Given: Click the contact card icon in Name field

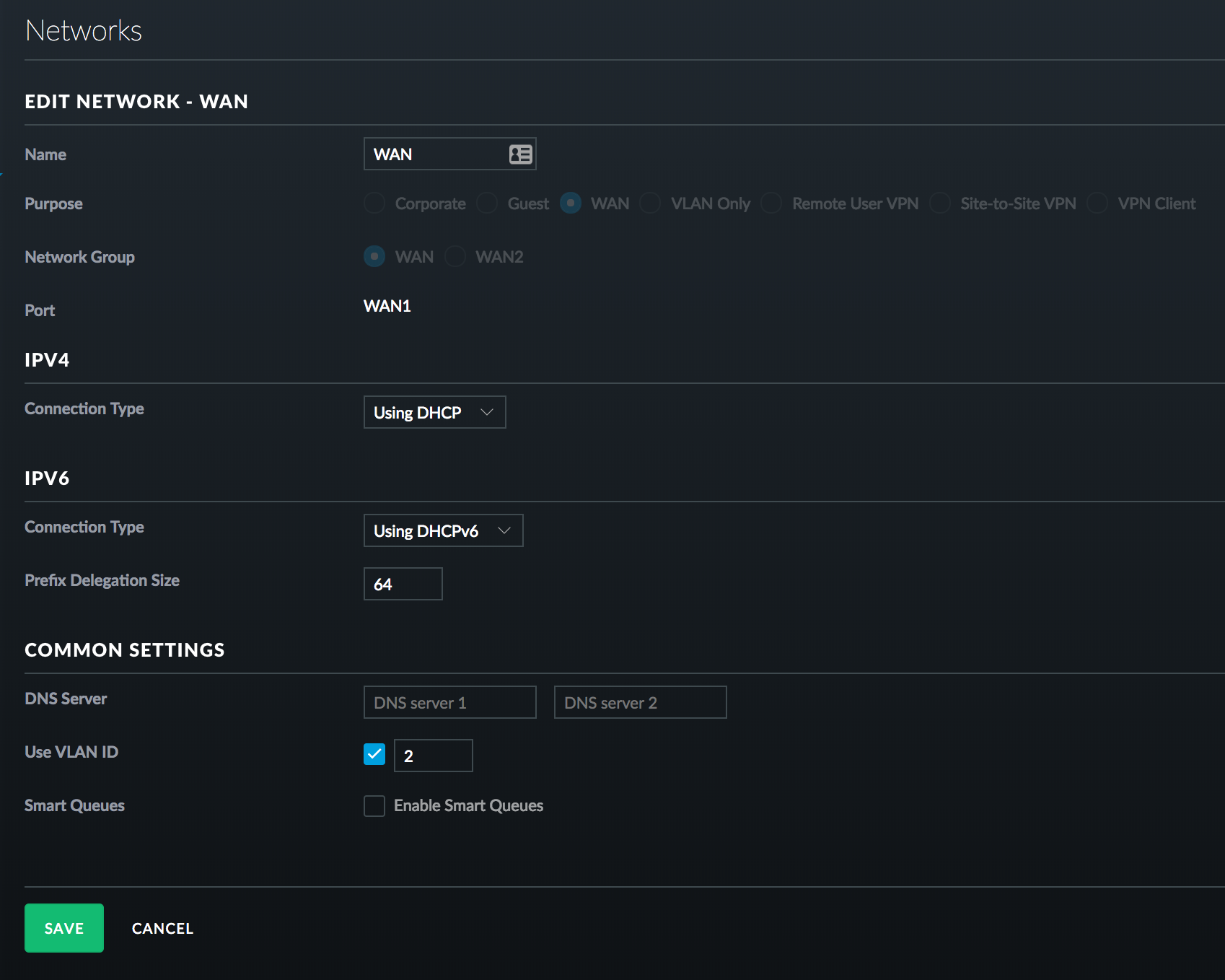Looking at the screenshot, I should pyautogui.click(x=520, y=154).
